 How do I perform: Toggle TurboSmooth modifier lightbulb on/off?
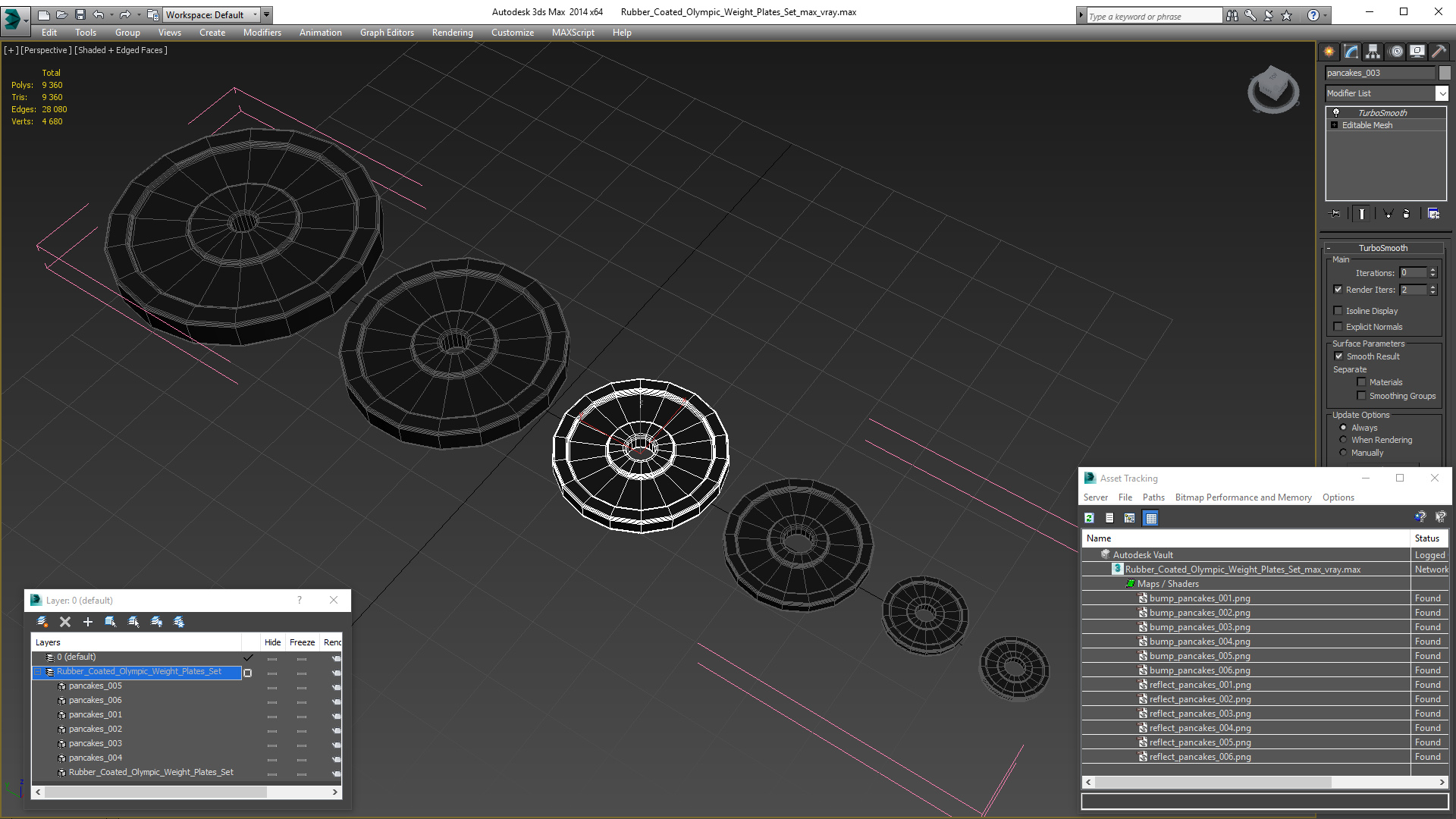[x=1336, y=112]
